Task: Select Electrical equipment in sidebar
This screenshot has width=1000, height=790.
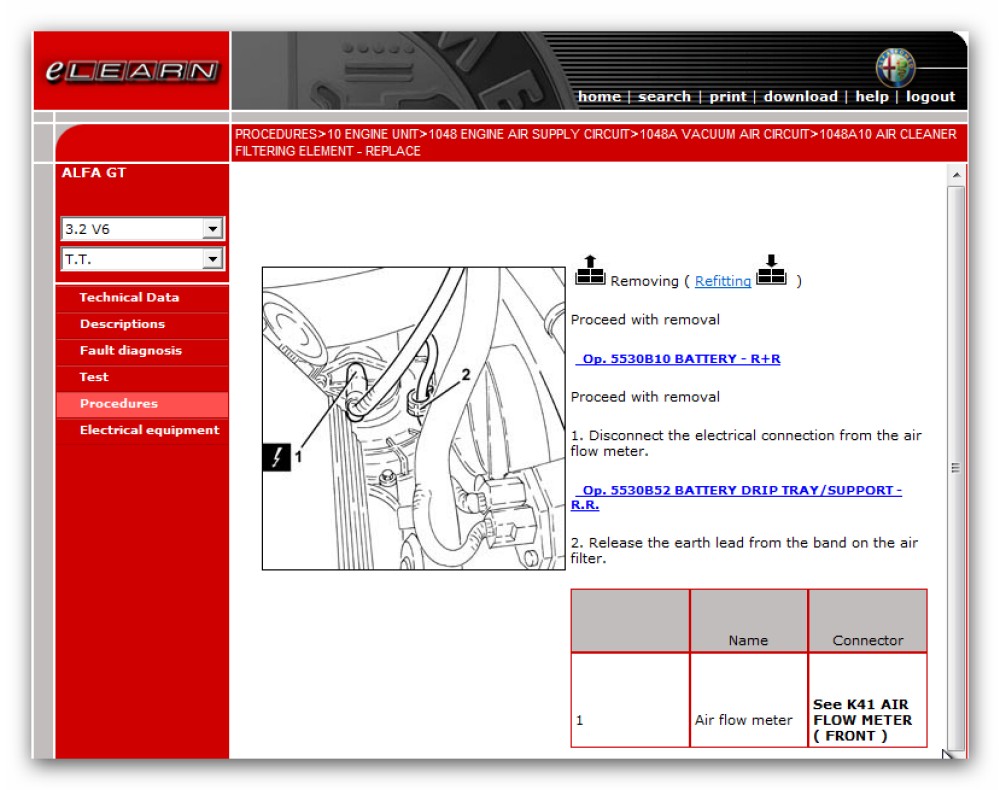Action: tap(149, 430)
